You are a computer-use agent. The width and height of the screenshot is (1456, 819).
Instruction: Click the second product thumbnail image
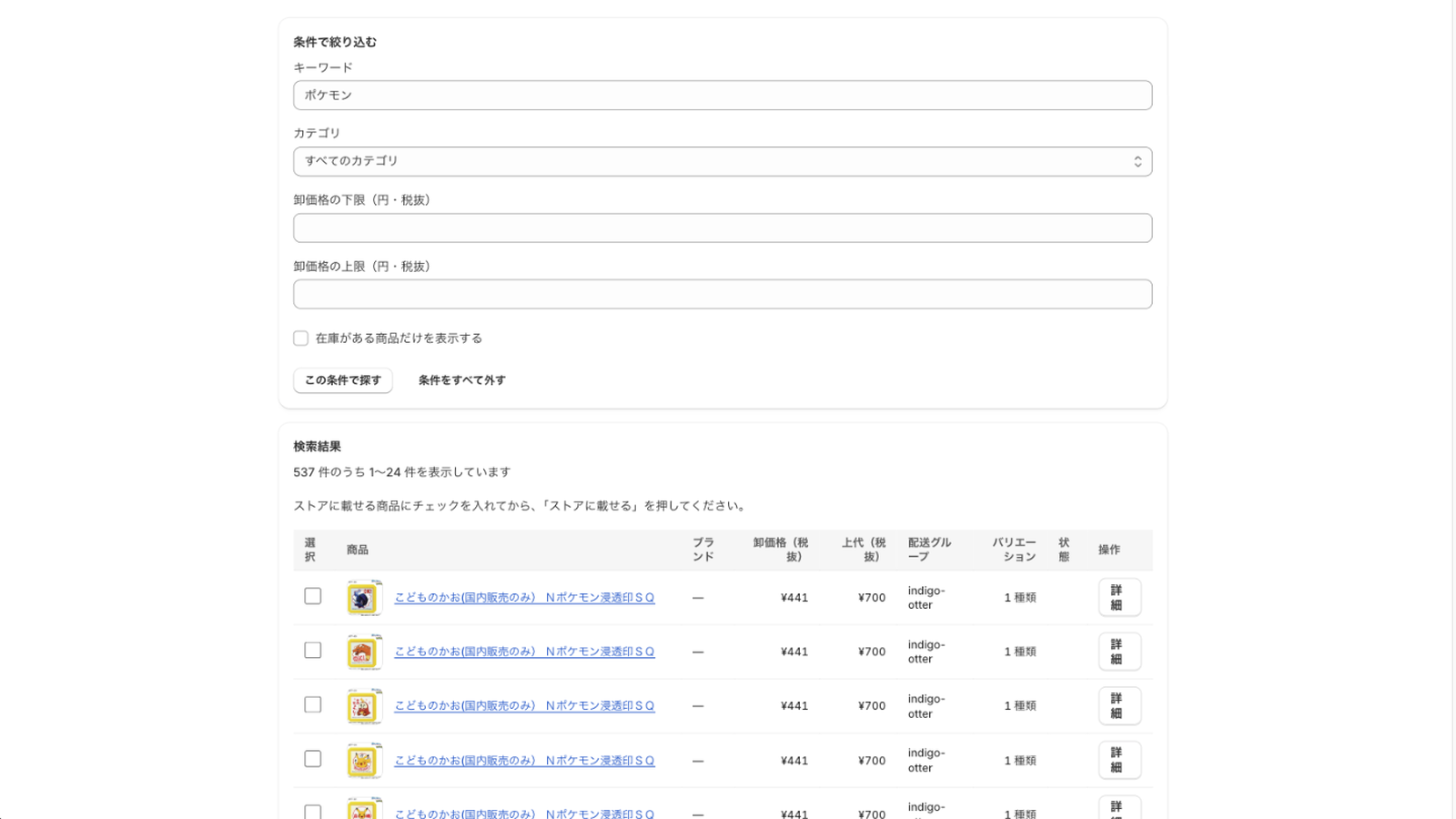tap(364, 652)
